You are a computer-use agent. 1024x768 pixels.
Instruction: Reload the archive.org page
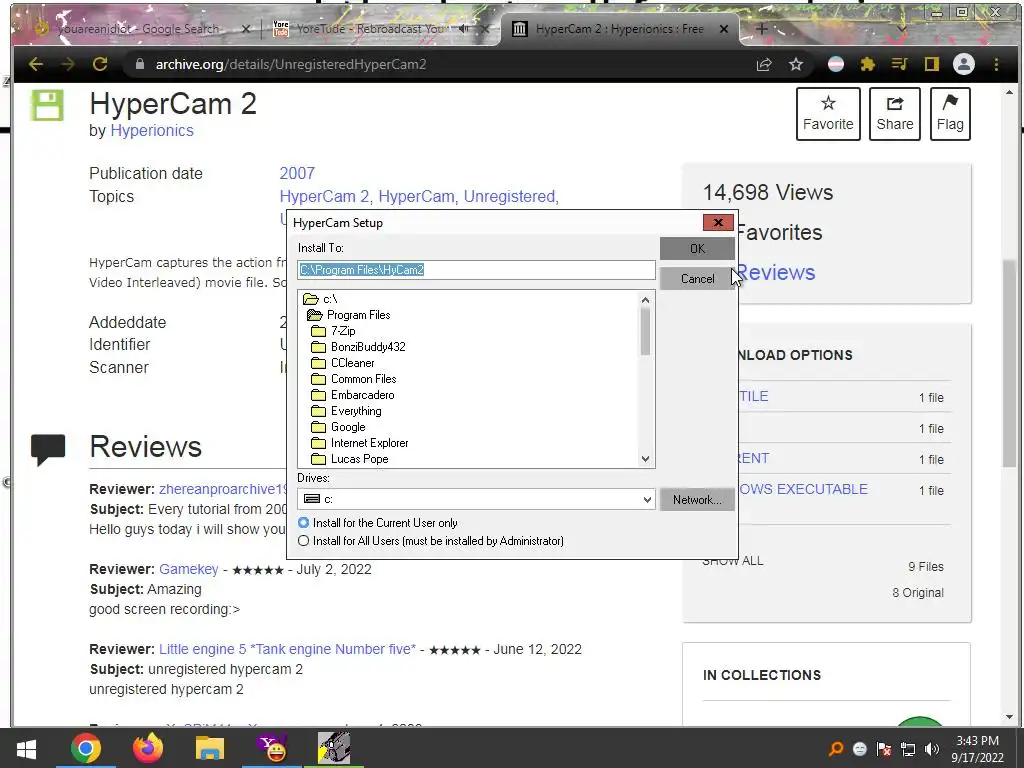pos(100,64)
